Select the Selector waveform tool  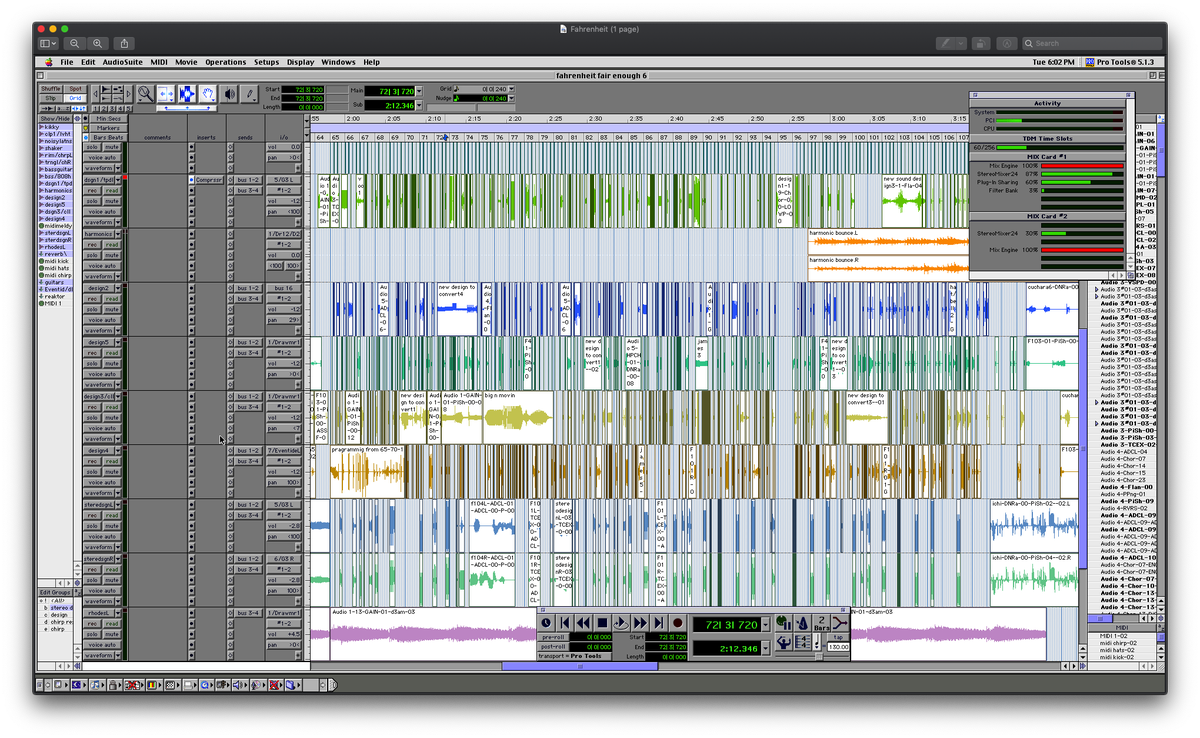(x=187, y=94)
